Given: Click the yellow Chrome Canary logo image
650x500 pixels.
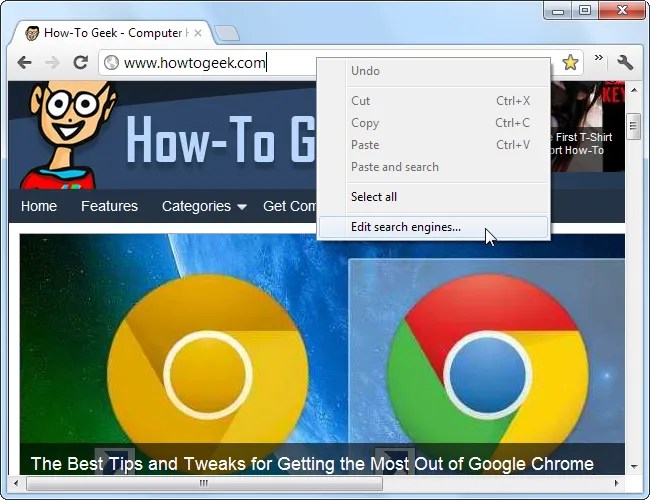Looking at the screenshot, I should click(x=207, y=373).
